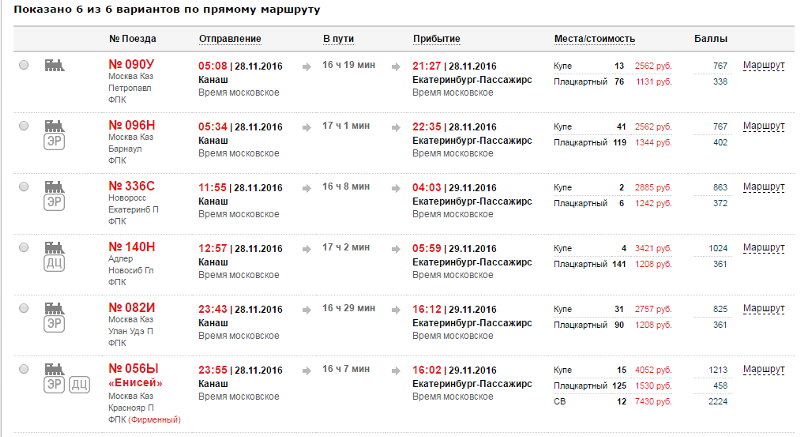Open Маршрут link for train 082И
Image resolution: width=800 pixels, height=437 pixels.
tap(764, 309)
